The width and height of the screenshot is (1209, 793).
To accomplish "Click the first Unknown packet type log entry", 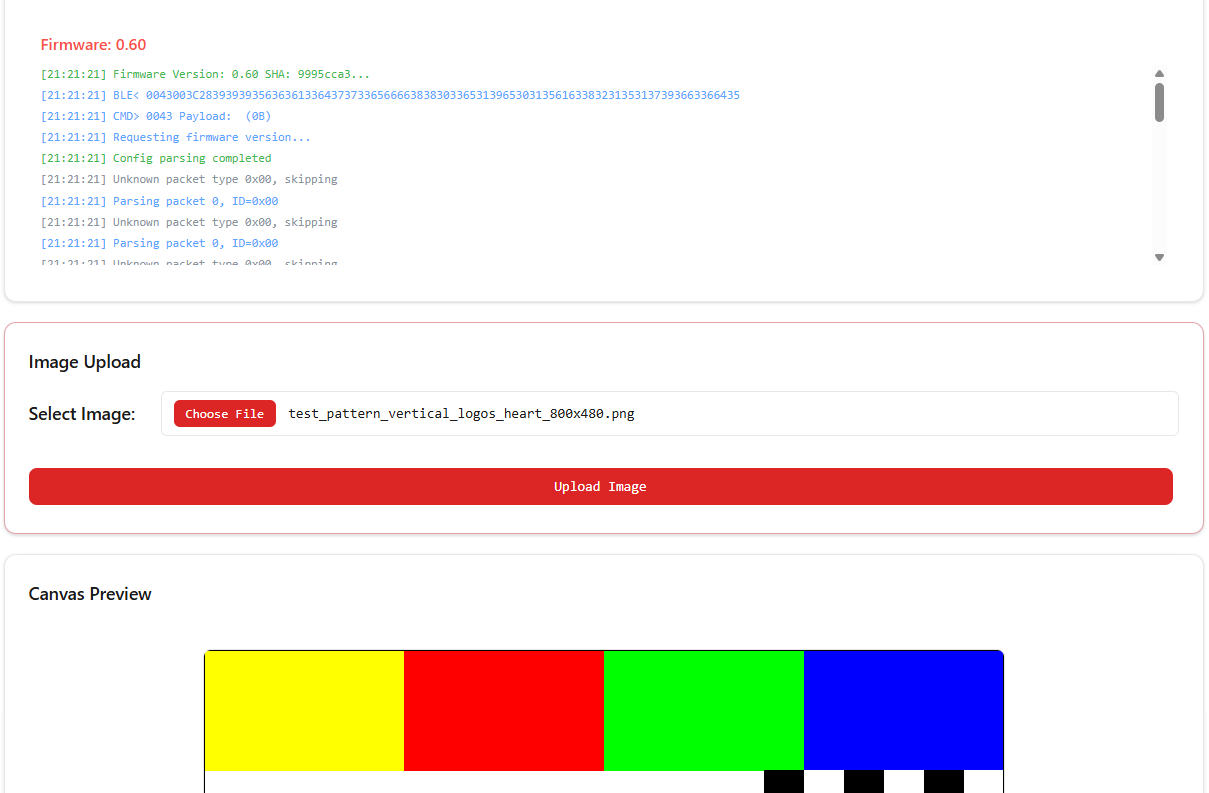I will (x=189, y=180).
